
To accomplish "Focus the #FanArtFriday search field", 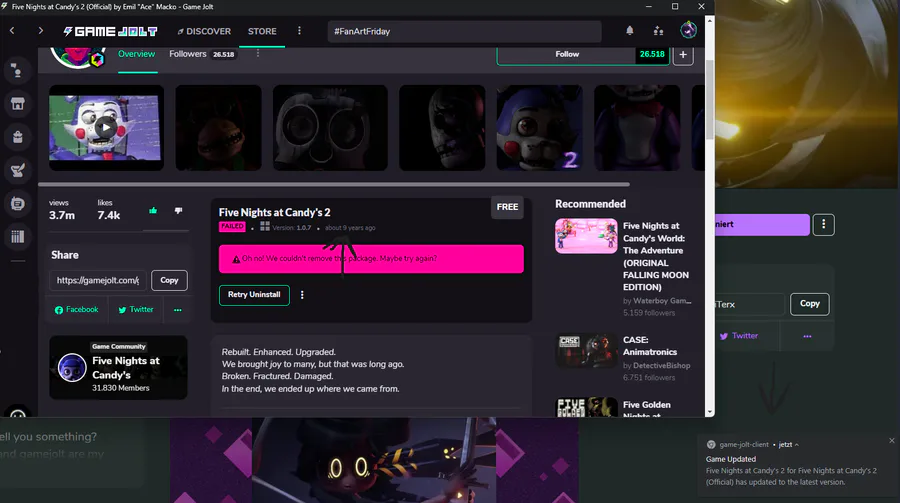I will 464,32.
